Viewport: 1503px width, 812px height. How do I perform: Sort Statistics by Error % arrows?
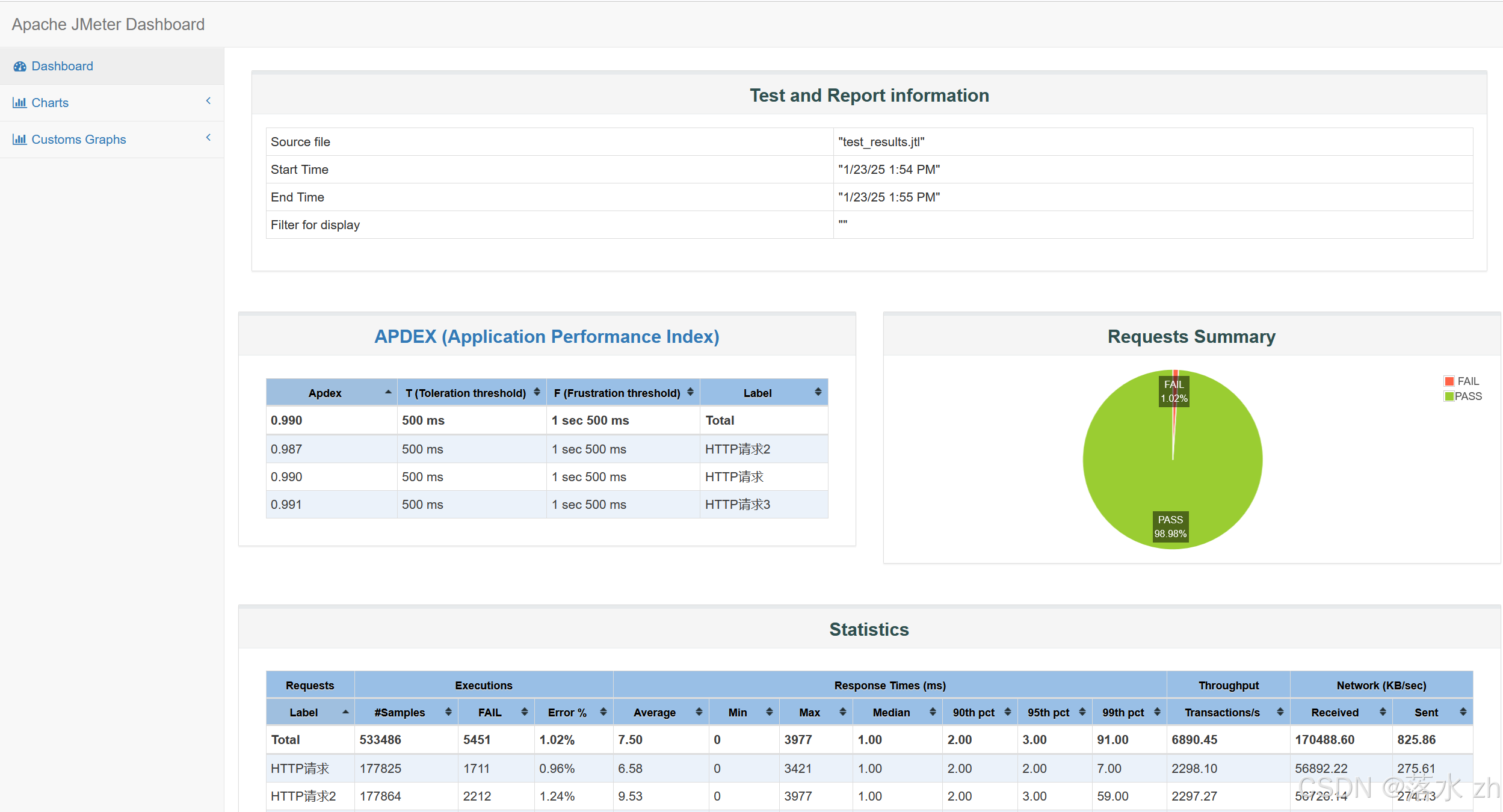[603, 712]
